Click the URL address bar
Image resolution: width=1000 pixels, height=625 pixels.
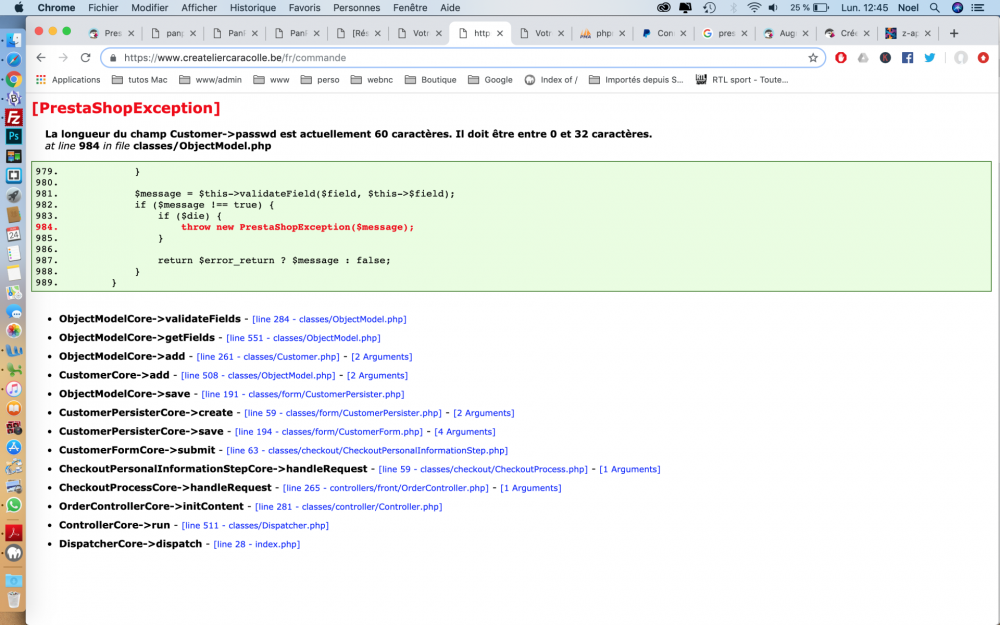[x=450, y=58]
